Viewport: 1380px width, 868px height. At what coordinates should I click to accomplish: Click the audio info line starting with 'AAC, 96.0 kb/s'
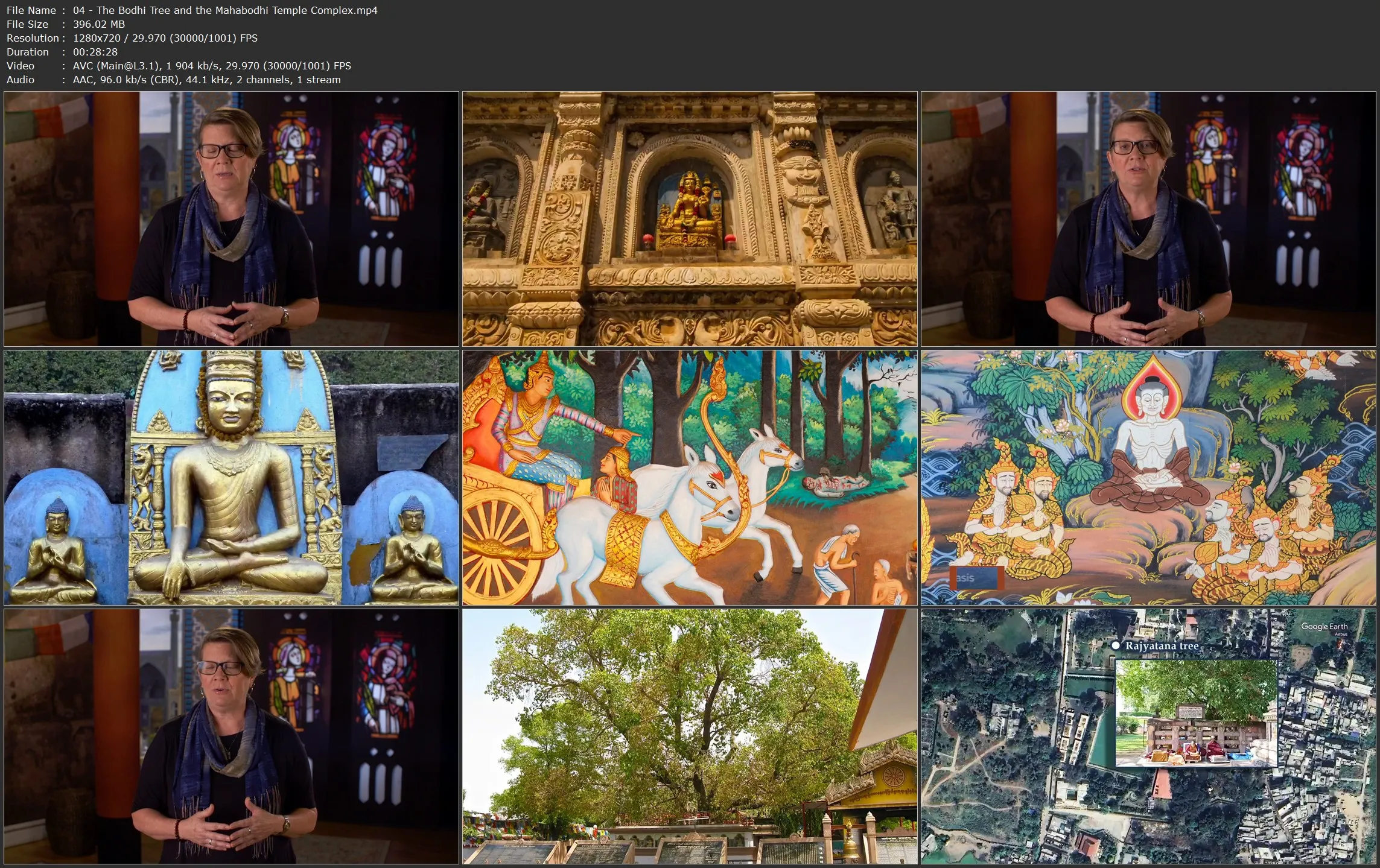[206, 80]
